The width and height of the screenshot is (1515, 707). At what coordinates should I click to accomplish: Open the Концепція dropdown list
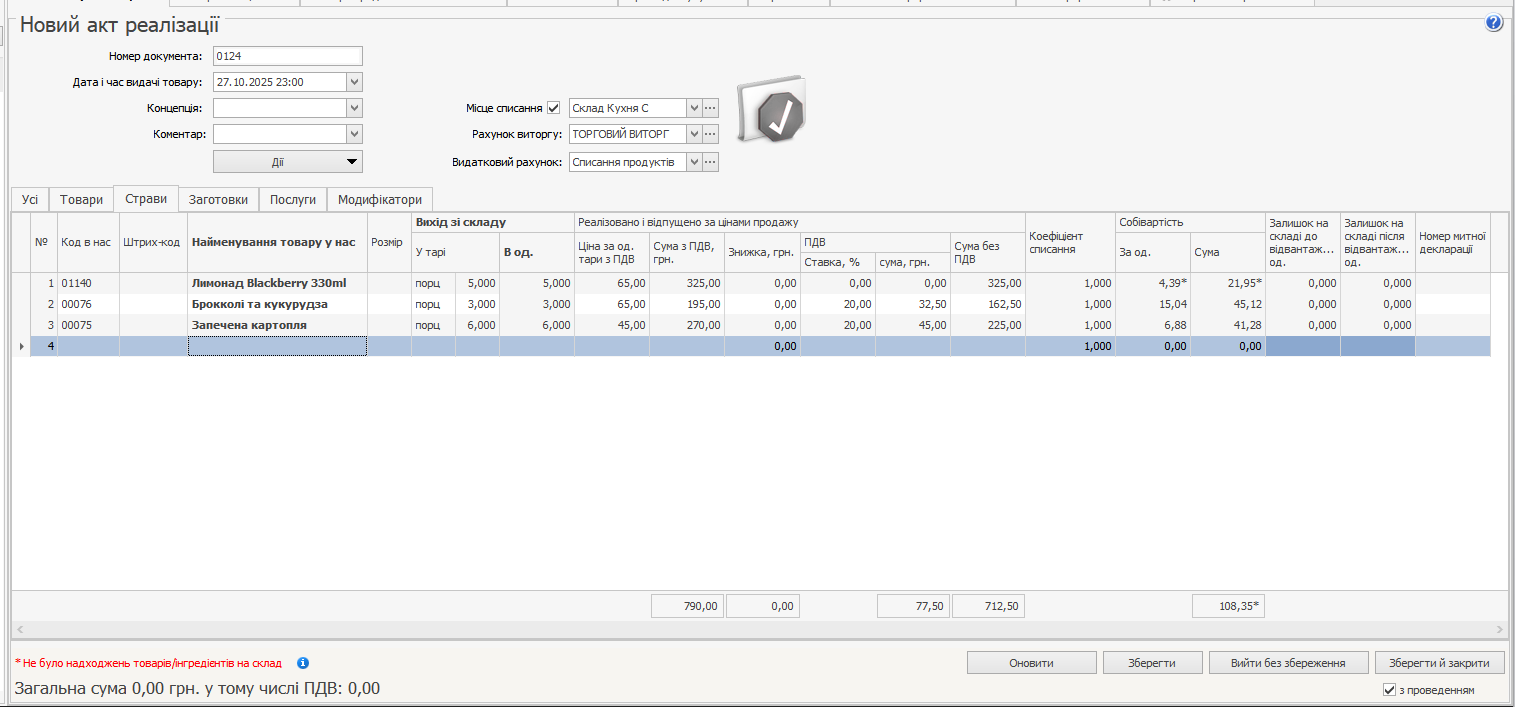(354, 108)
